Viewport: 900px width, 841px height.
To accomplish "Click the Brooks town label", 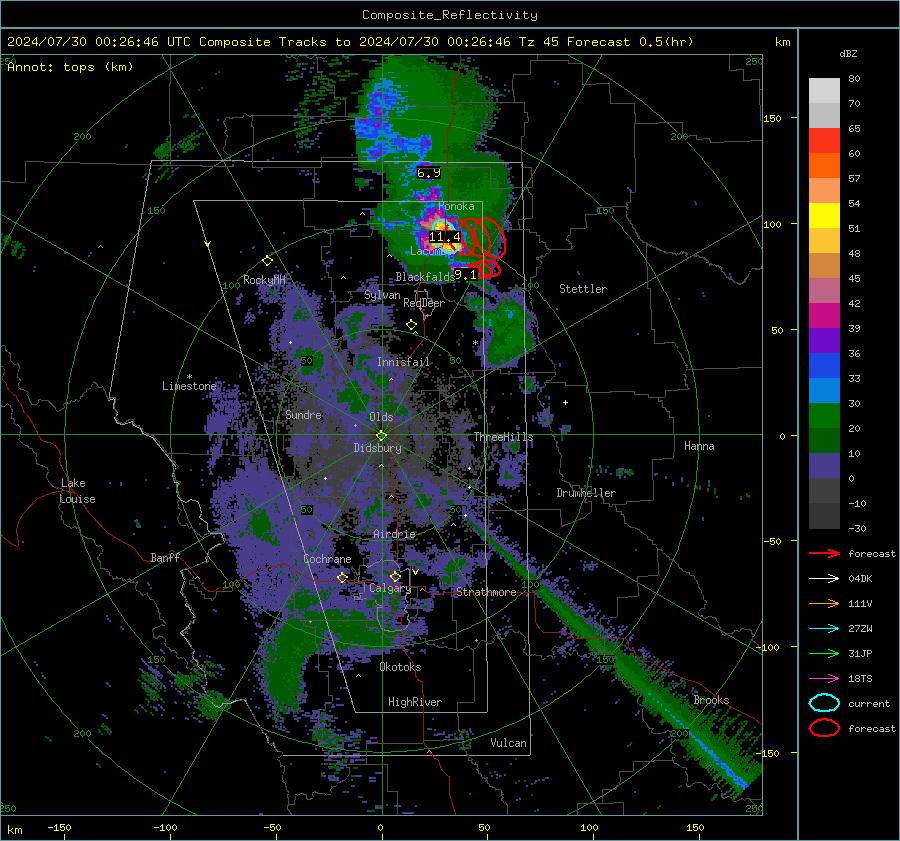I will point(711,700).
